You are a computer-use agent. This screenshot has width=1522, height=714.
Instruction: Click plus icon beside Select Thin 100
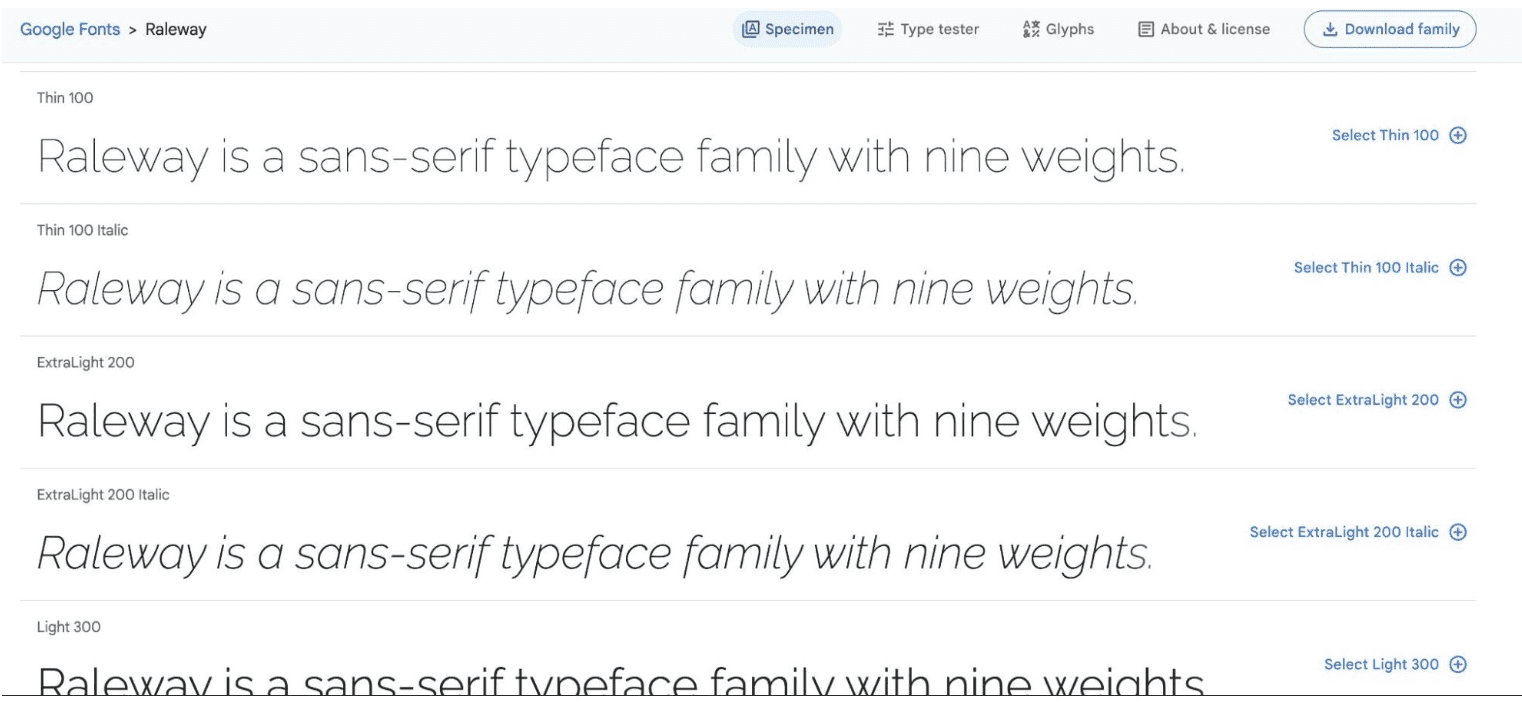(1458, 135)
